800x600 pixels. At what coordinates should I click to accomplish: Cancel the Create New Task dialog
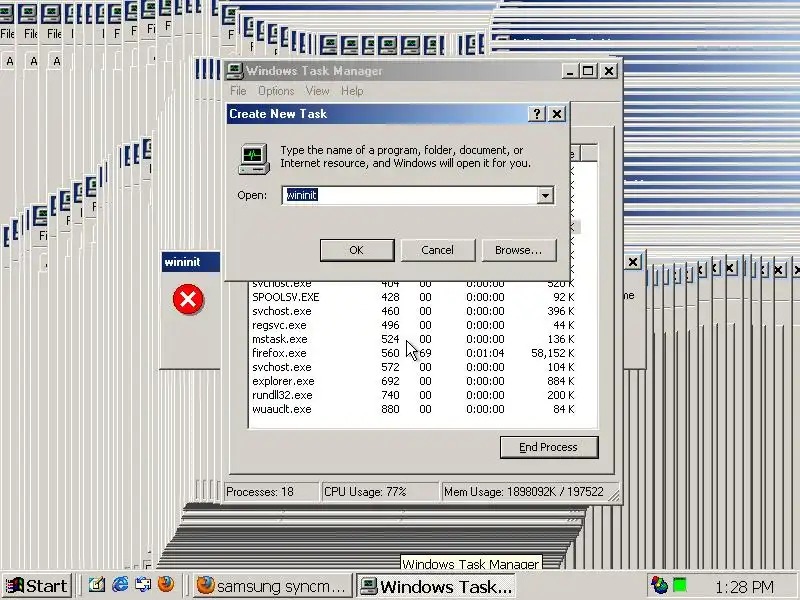pyautogui.click(x=437, y=250)
